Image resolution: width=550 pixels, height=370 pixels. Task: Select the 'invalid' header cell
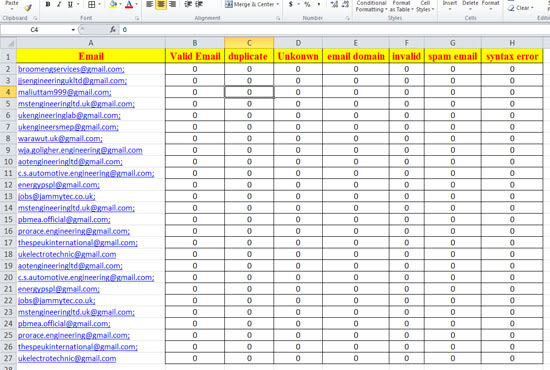(x=407, y=56)
